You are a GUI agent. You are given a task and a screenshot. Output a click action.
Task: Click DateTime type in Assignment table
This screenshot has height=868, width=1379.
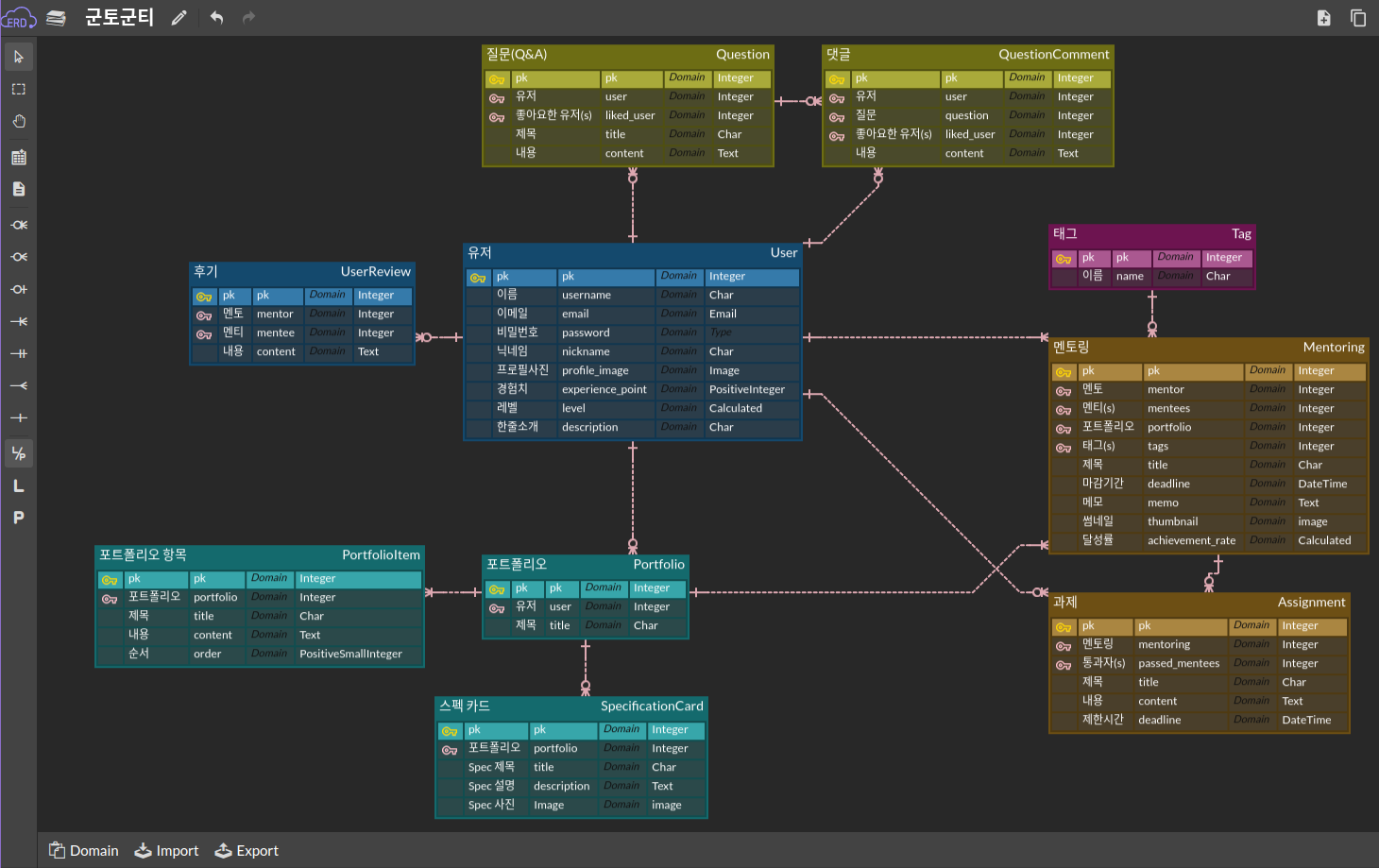tap(1306, 721)
